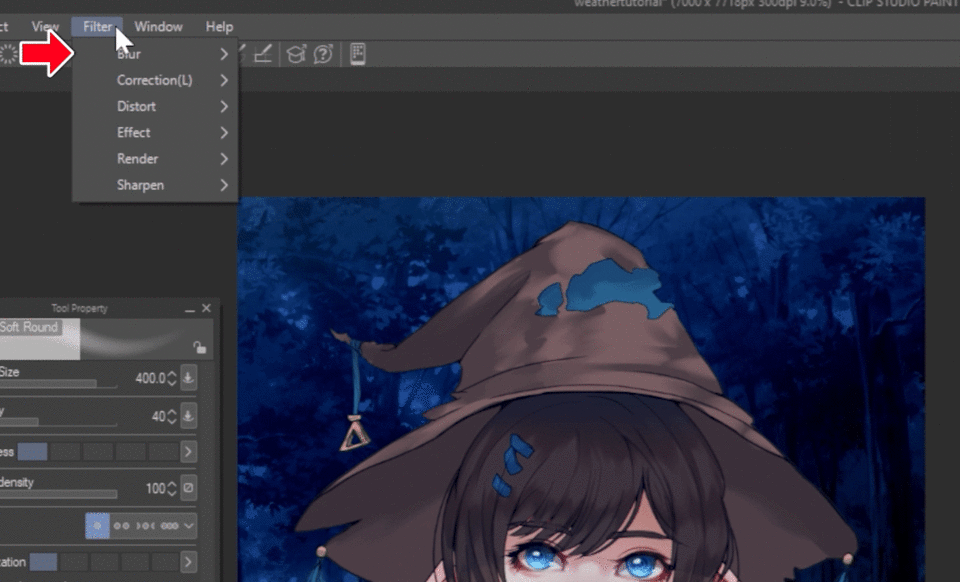
Task: Click the question mark support icon
Action: click(x=323, y=54)
